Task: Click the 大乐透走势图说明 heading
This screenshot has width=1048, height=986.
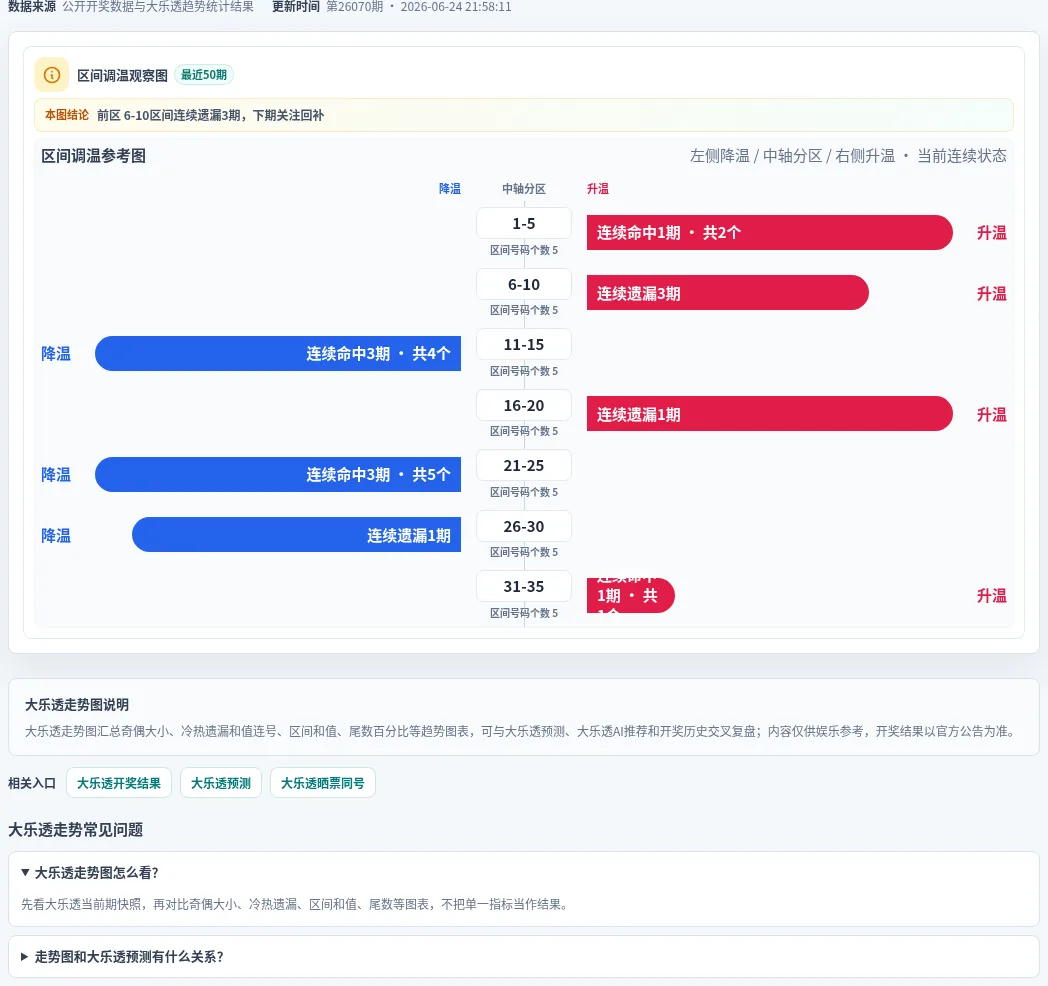Action: 77,705
